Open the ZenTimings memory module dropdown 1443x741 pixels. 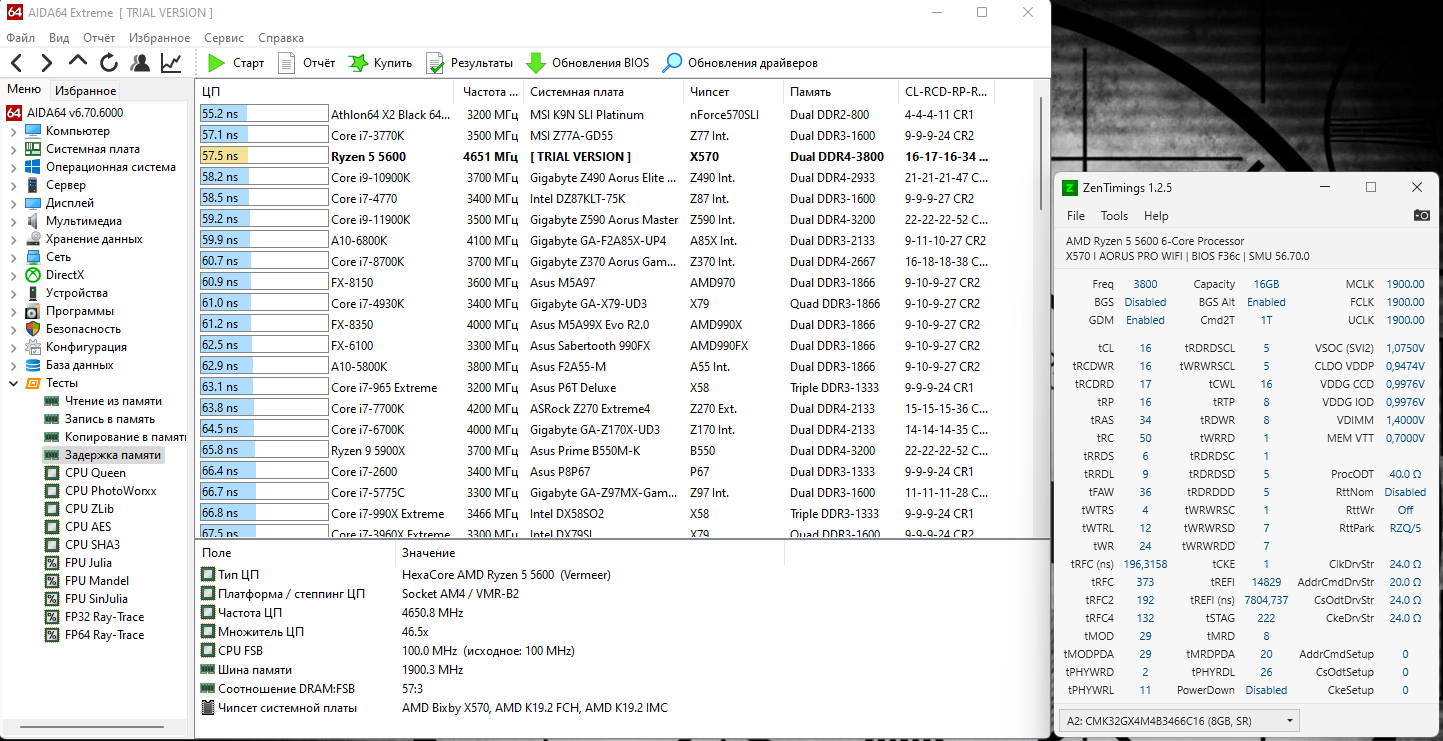(x=1179, y=721)
